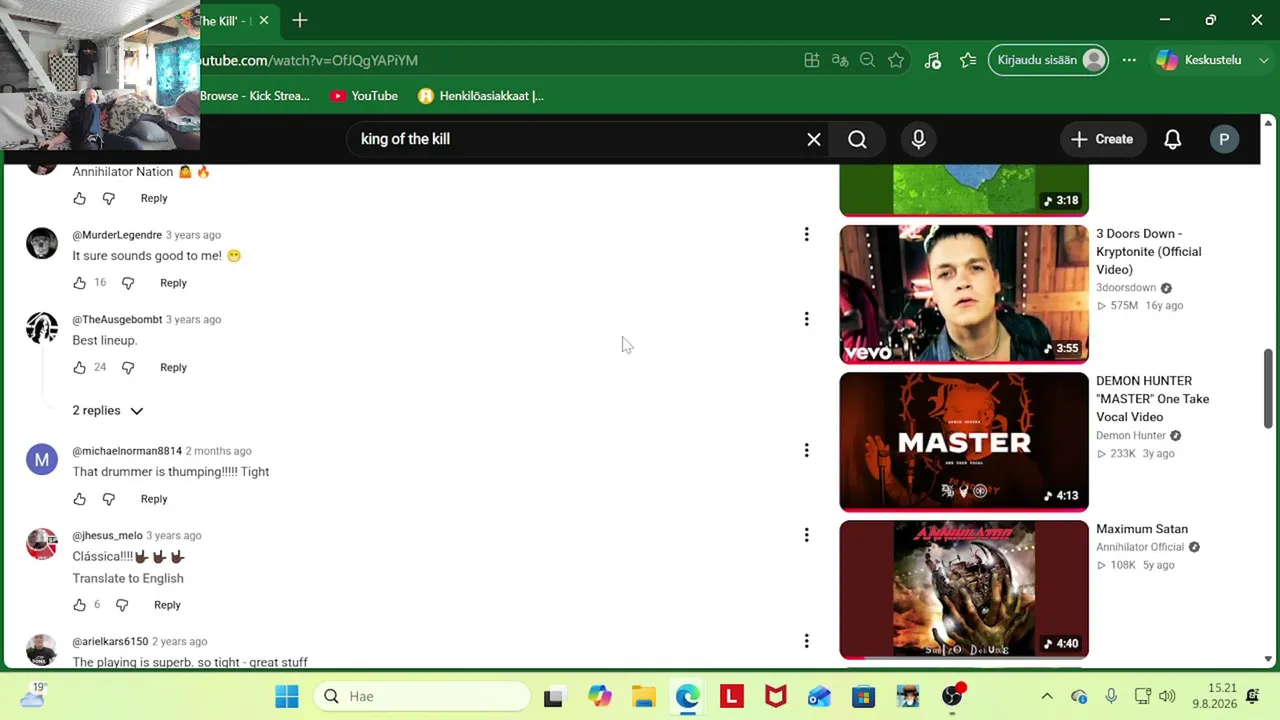Open the YouTube account avatar "P"

tap(1224, 140)
